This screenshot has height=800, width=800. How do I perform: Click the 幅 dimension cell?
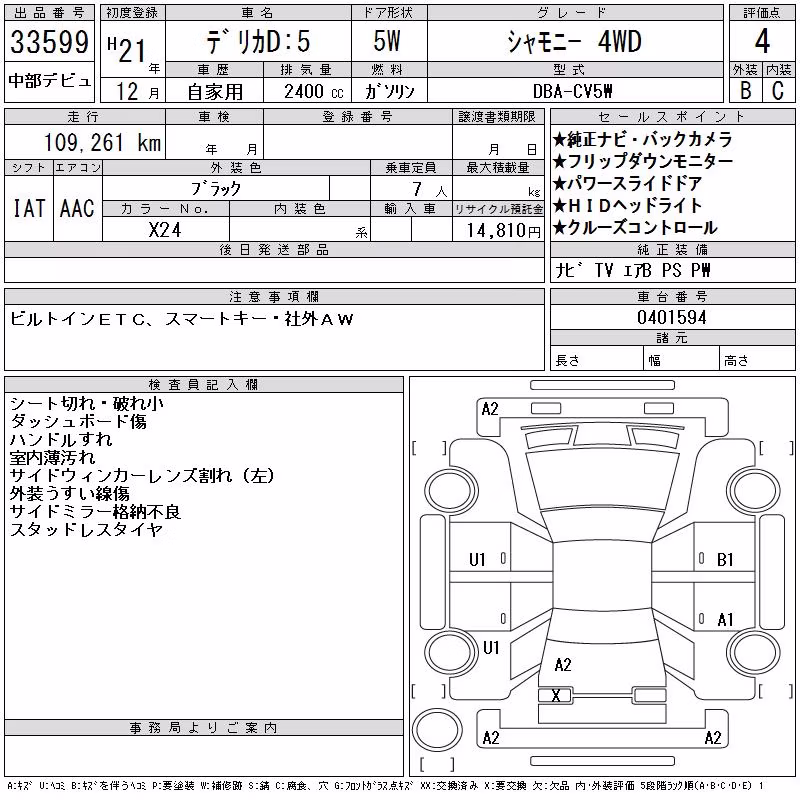[681, 358]
